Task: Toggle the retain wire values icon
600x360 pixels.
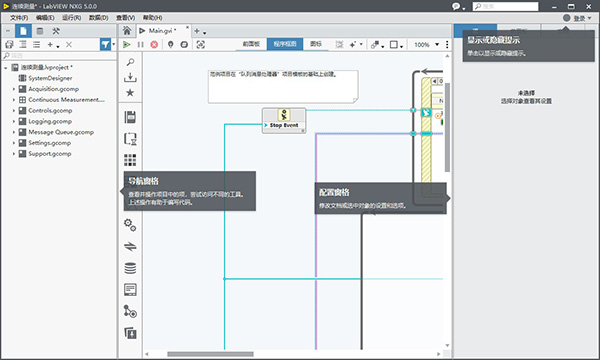Action: [x=184, y=45]
